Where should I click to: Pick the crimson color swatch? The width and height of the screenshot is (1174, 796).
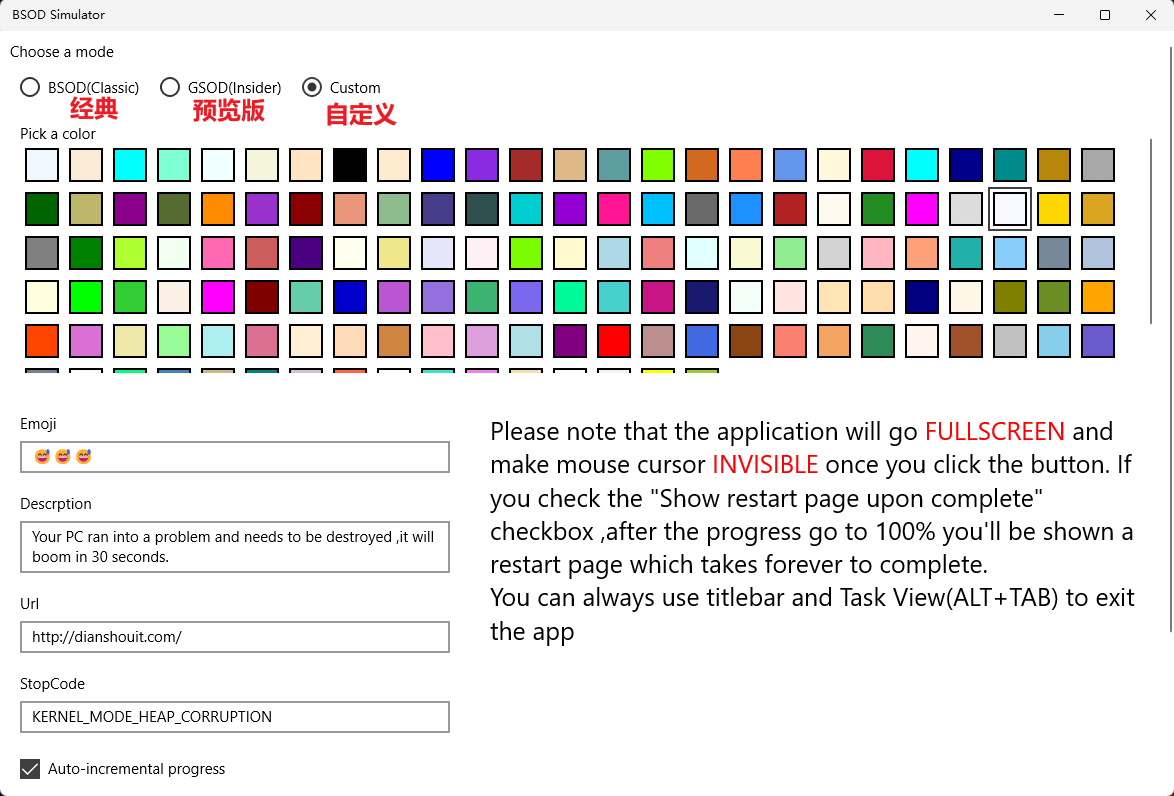878,165
